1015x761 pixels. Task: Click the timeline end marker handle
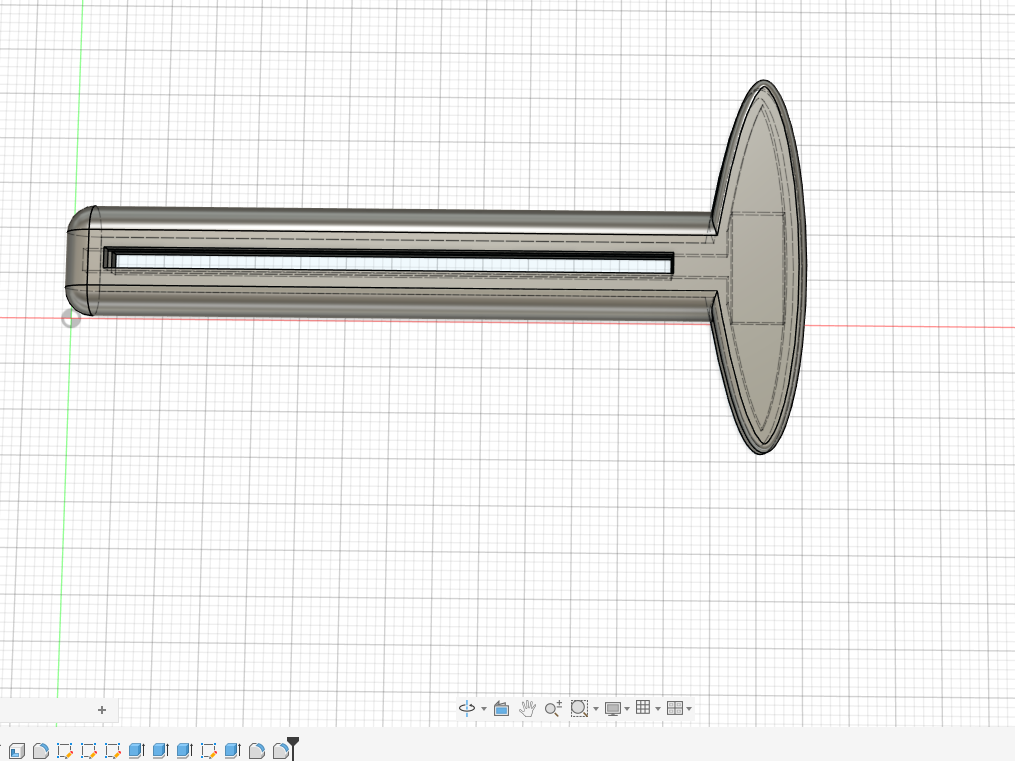pyautogui.click(x=293, y=744)
